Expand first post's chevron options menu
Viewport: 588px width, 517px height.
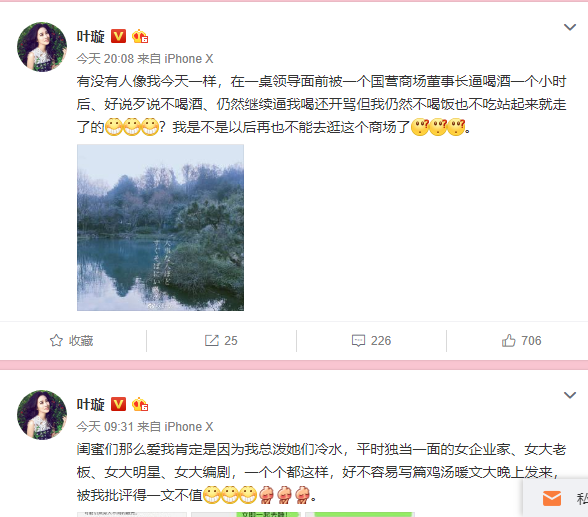(570, 27)
